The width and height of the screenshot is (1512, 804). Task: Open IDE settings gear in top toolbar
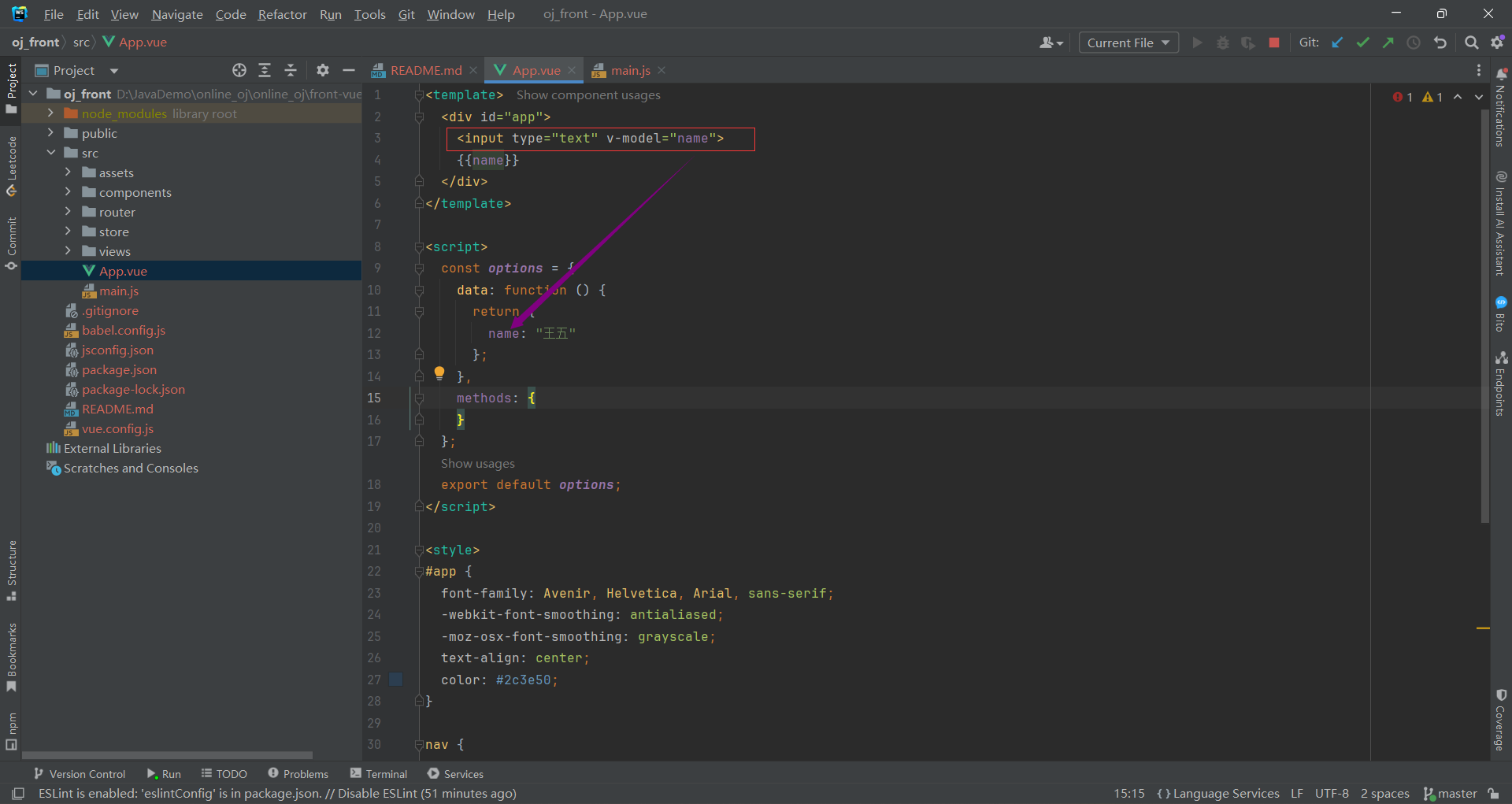[x=1497, y=43]
